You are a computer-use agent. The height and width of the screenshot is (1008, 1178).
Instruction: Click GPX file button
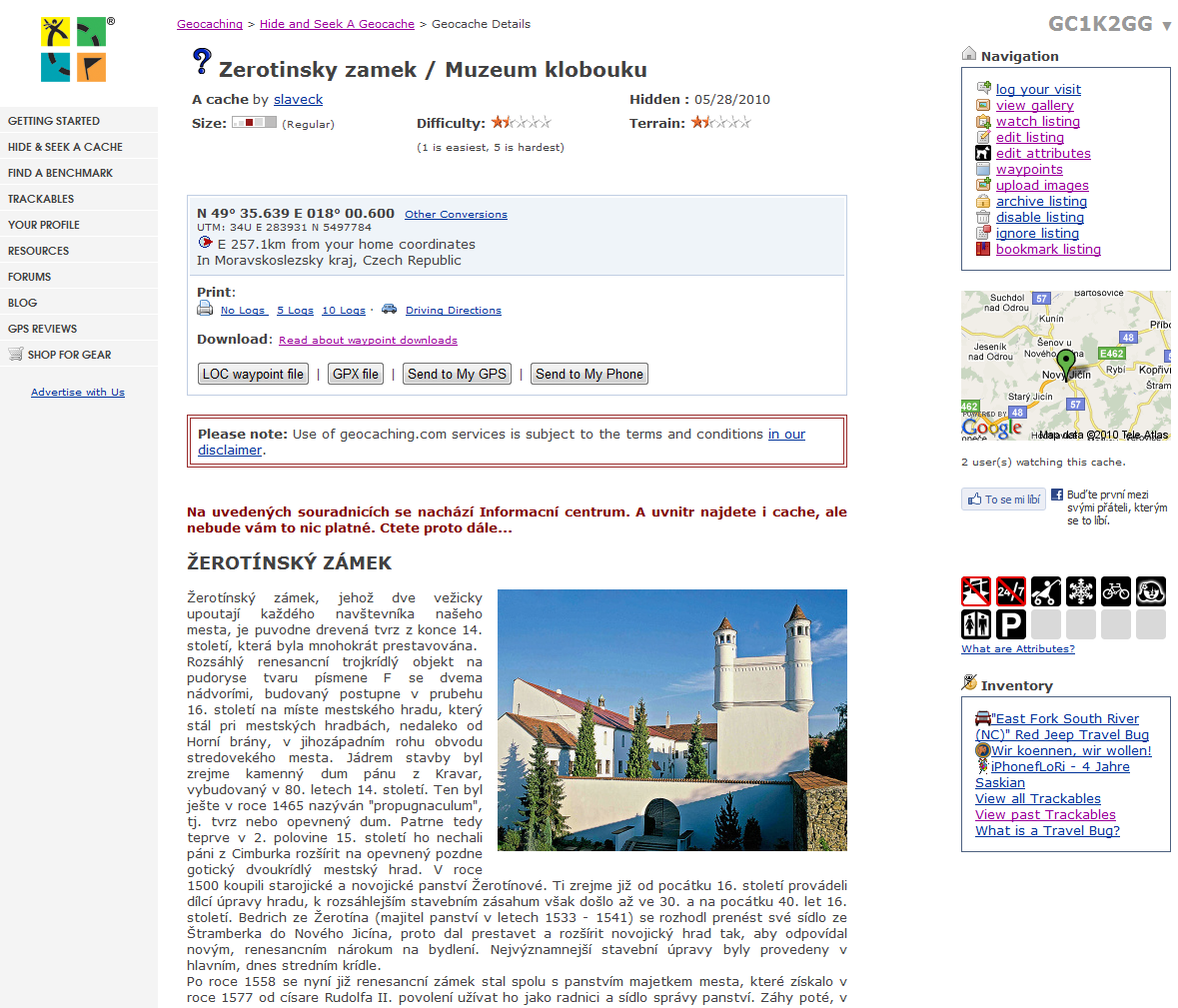pos(356,374)
